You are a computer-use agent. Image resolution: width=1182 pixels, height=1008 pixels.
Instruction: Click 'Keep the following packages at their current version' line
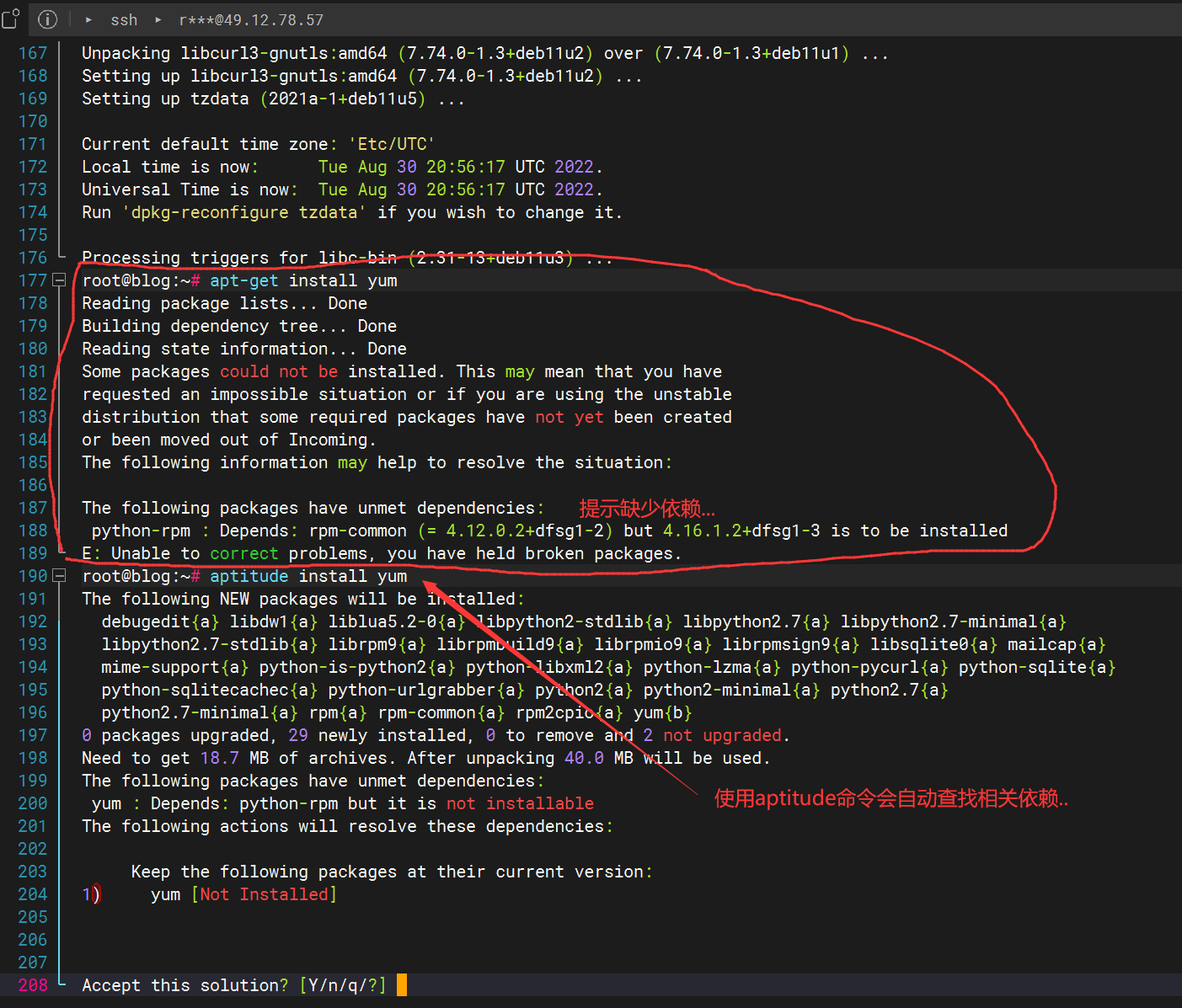(392, 872)
